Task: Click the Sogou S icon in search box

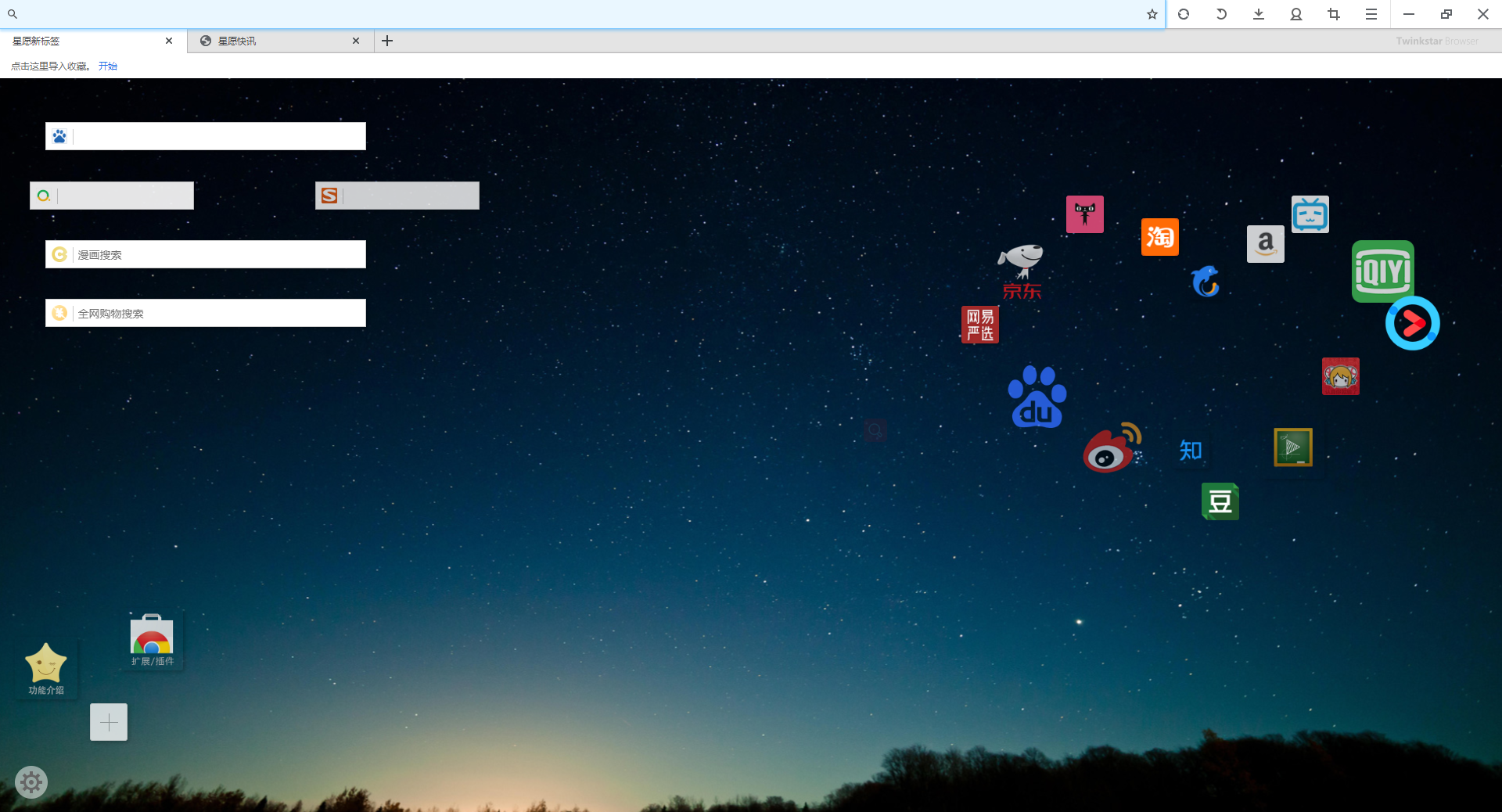Action: pyautogui.click(x=329, y=196)
